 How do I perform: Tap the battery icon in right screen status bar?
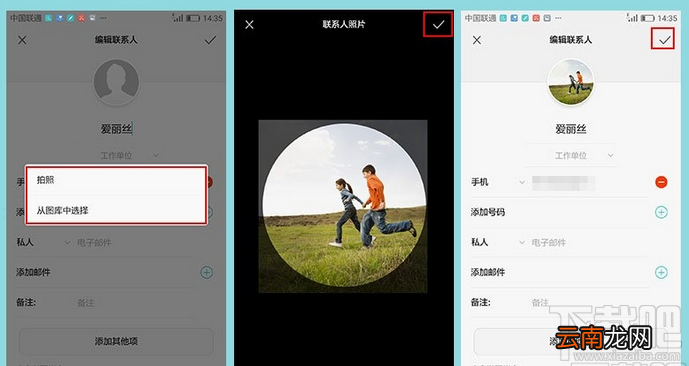(647, 18)
